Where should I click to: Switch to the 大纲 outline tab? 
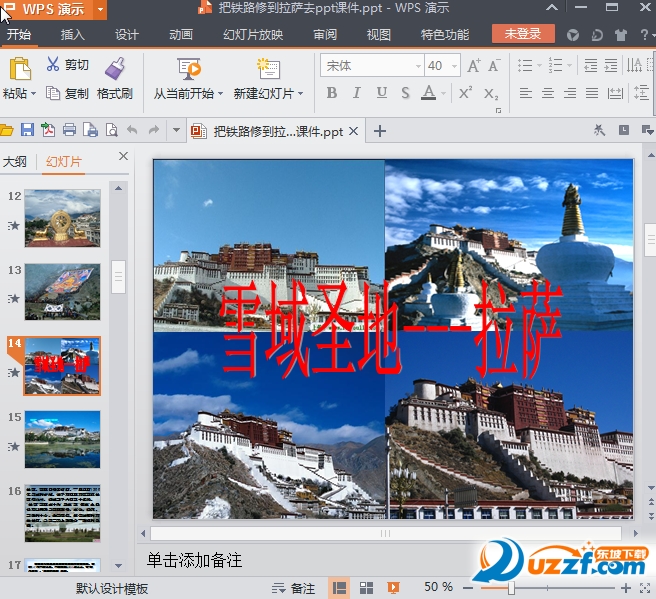15,161
